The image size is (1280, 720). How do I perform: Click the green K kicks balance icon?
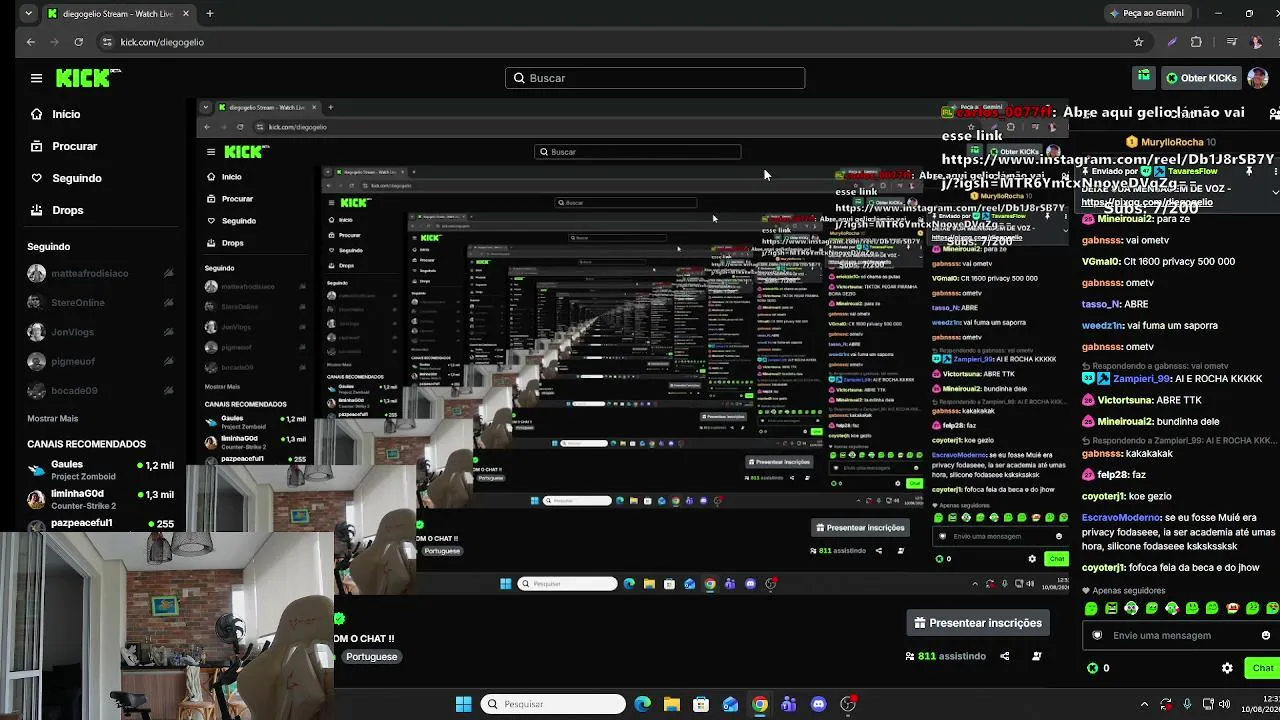(1092, 668)
